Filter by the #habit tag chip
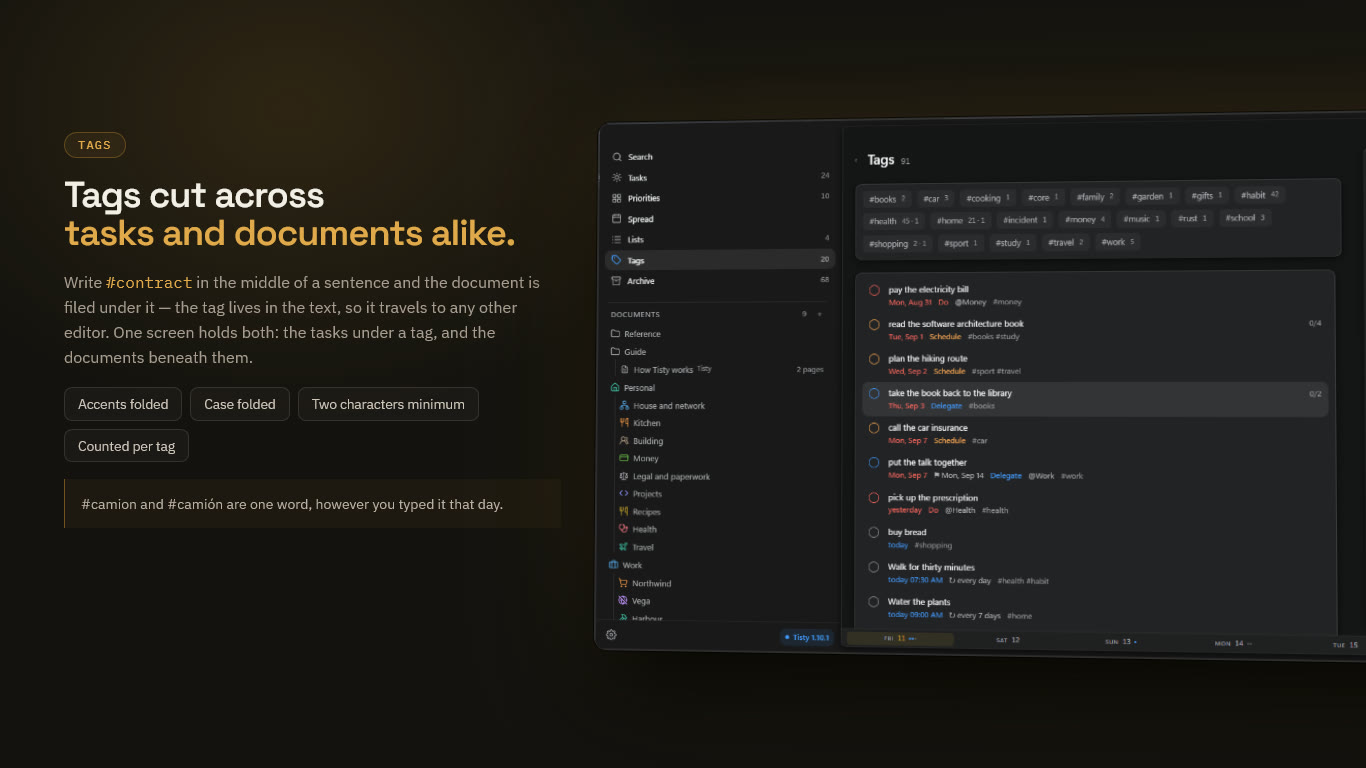Screen dimensions: 1366x768 1260,195
